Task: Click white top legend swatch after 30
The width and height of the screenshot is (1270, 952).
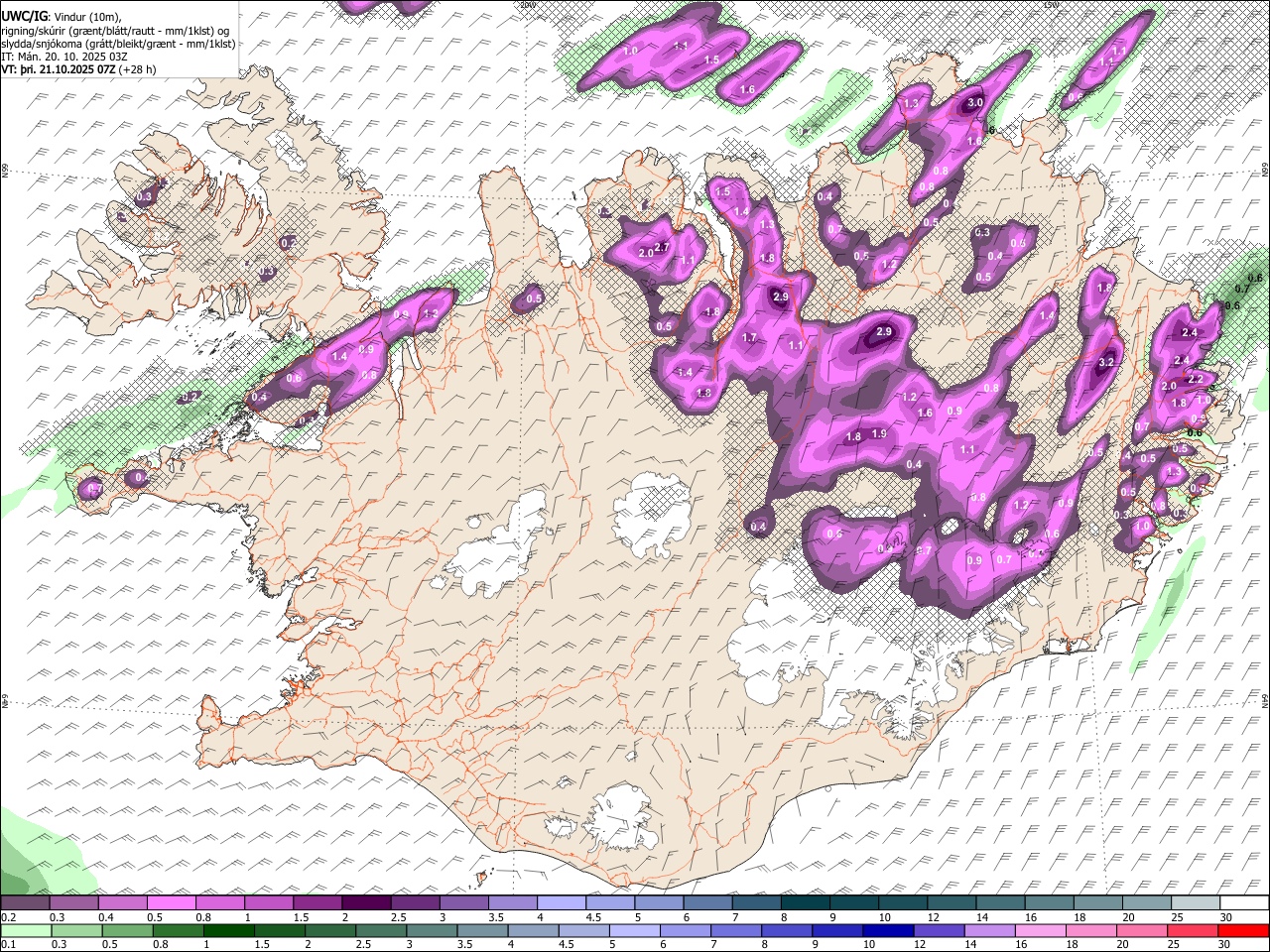Action: point(1243,903)
